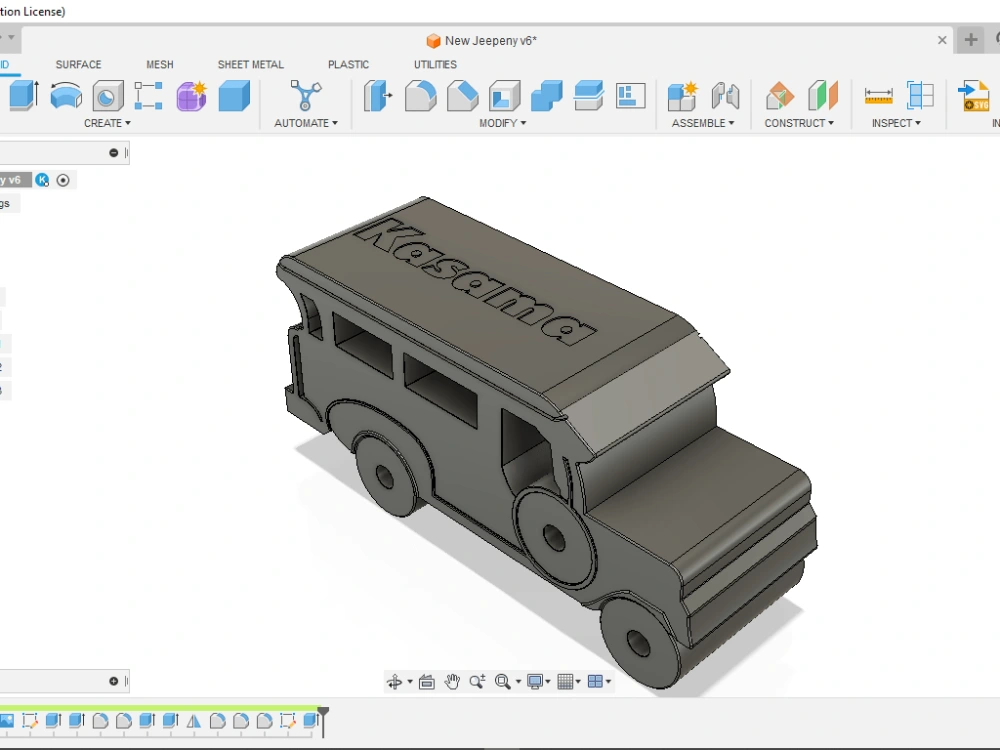The width and height of the screenshot is (1000, 750).
Task: Open the Grid and Snaps dropdown arrow
Action: tap(578, 682)
